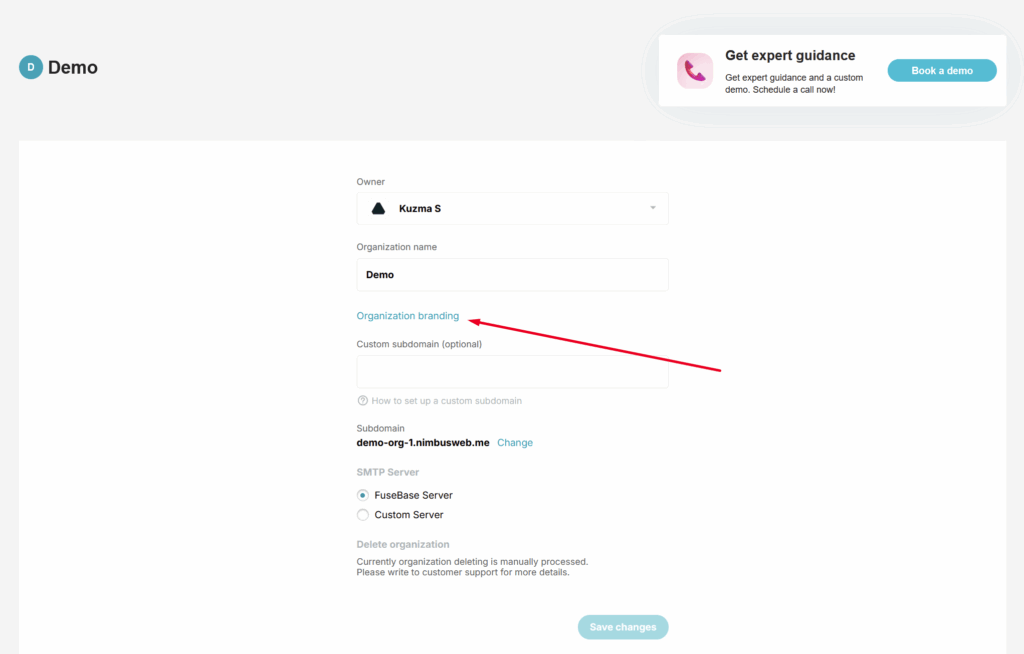Click the "Delete organization" heading
The height and width of the screenshot is (654, 1024).
403,545
